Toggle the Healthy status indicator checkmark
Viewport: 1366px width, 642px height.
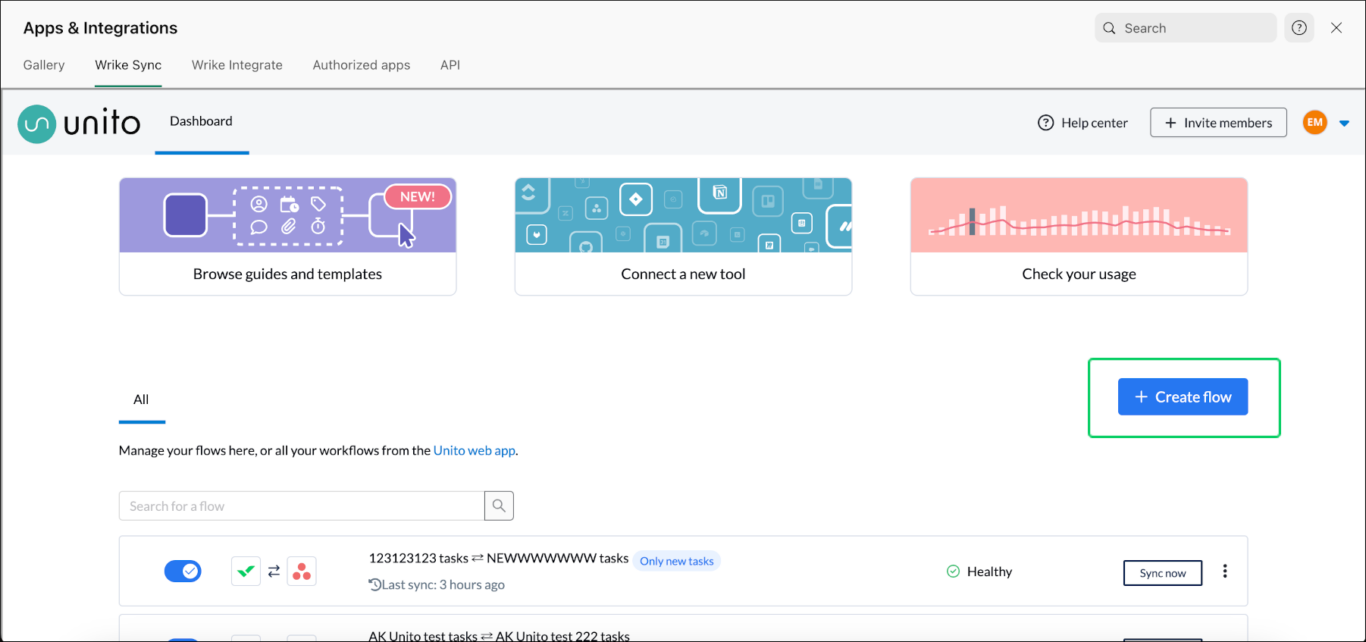[x=952, y=571]
